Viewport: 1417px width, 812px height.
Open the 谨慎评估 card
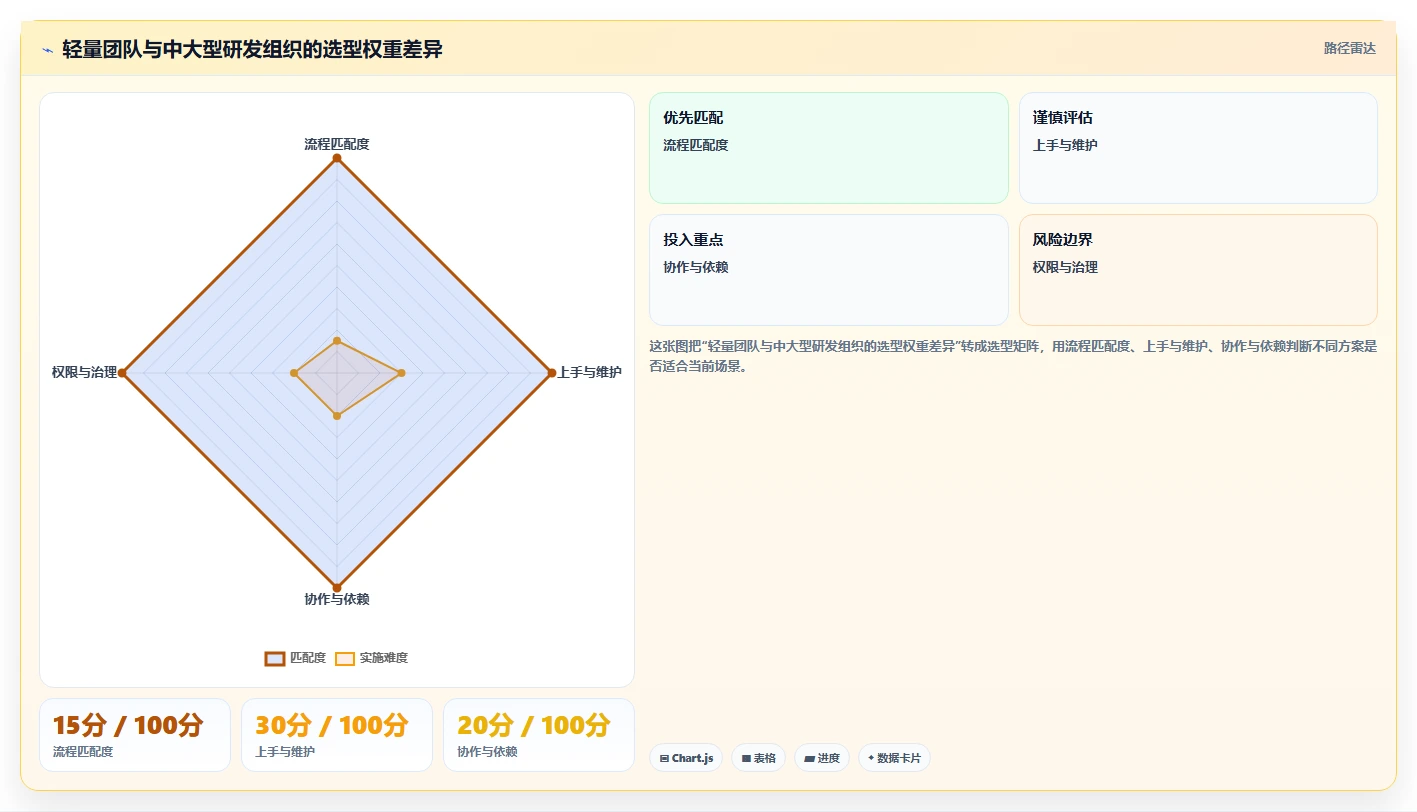click(x=1198, y=148)
